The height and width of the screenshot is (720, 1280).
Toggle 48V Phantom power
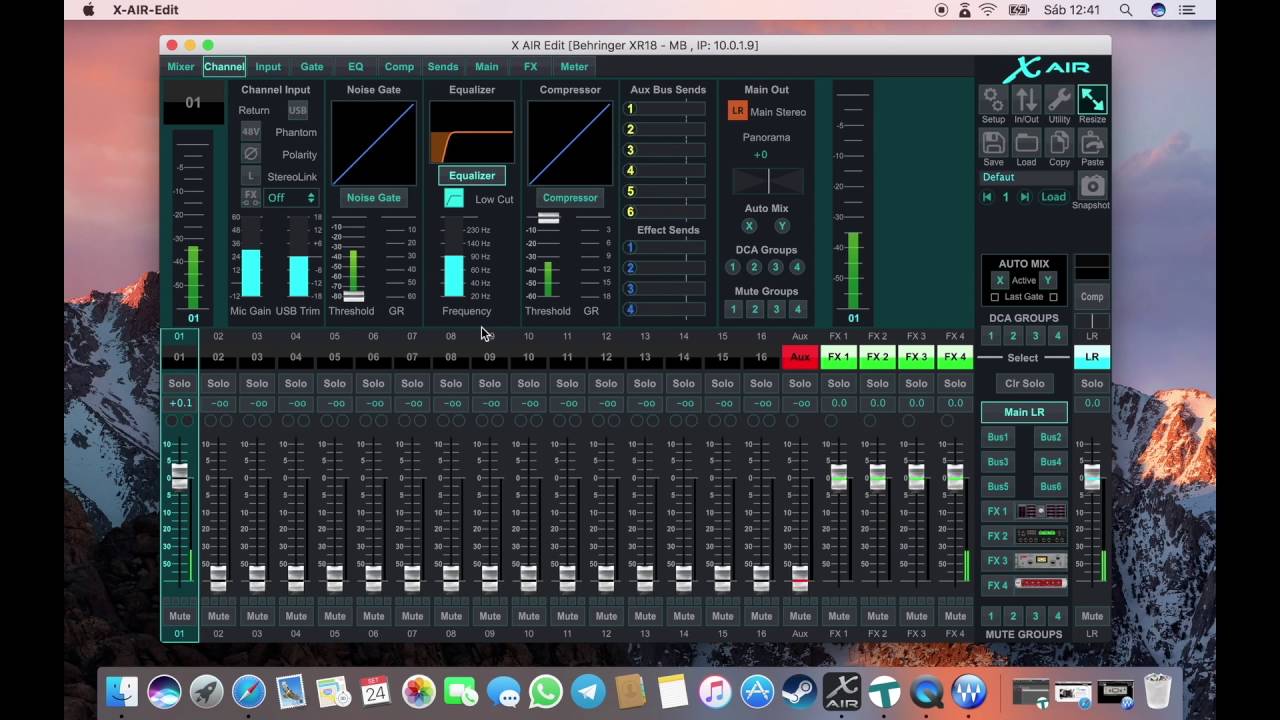coord(251,132)
